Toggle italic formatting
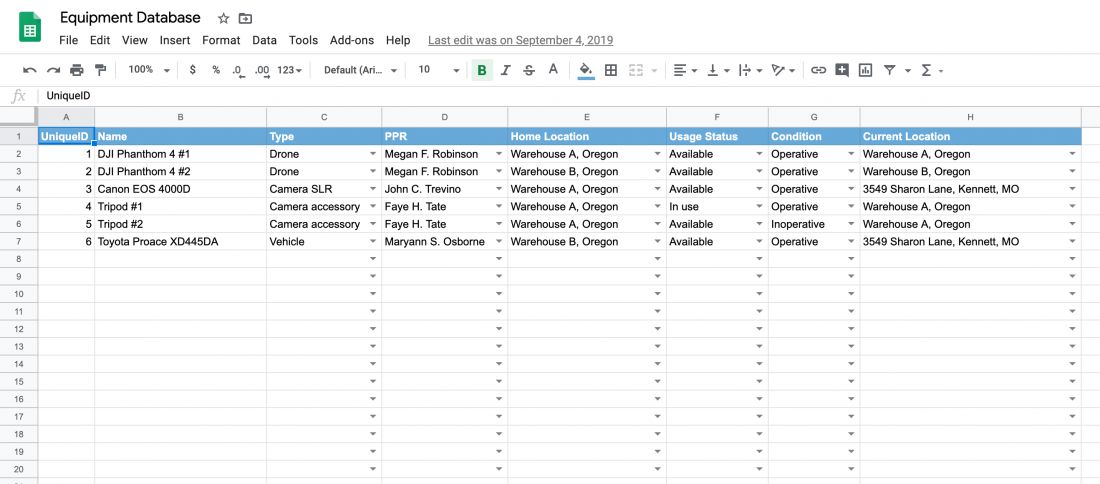Screen dimensions: 1100x484 click(506, 70)
